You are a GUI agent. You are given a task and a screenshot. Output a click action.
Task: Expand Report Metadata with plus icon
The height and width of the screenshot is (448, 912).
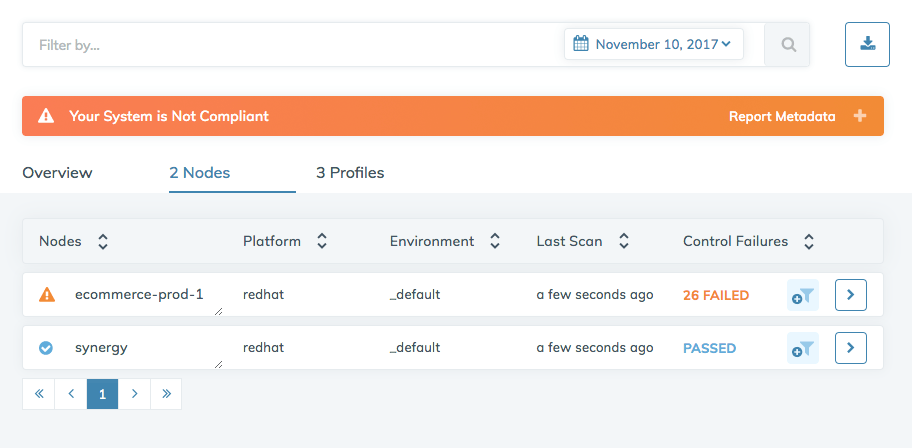pyautogui.click(x=859, y=116)
